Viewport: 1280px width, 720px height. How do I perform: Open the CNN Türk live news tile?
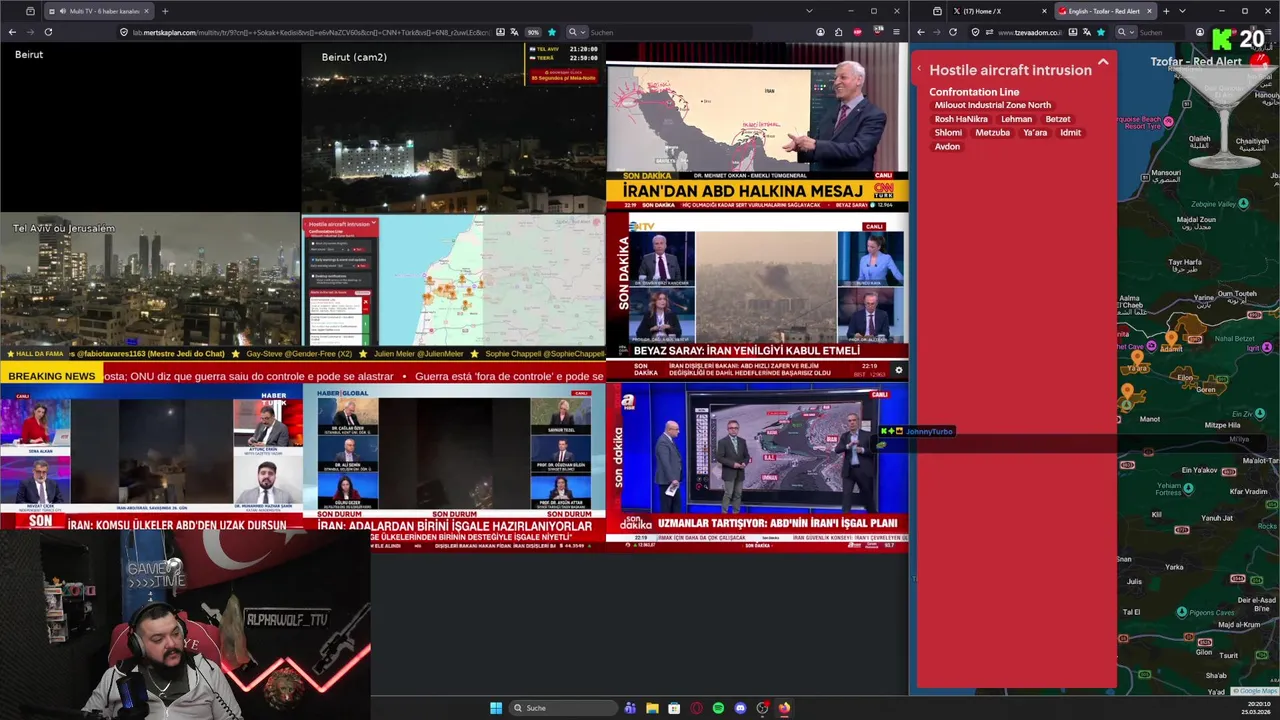(x=757, y=126)
